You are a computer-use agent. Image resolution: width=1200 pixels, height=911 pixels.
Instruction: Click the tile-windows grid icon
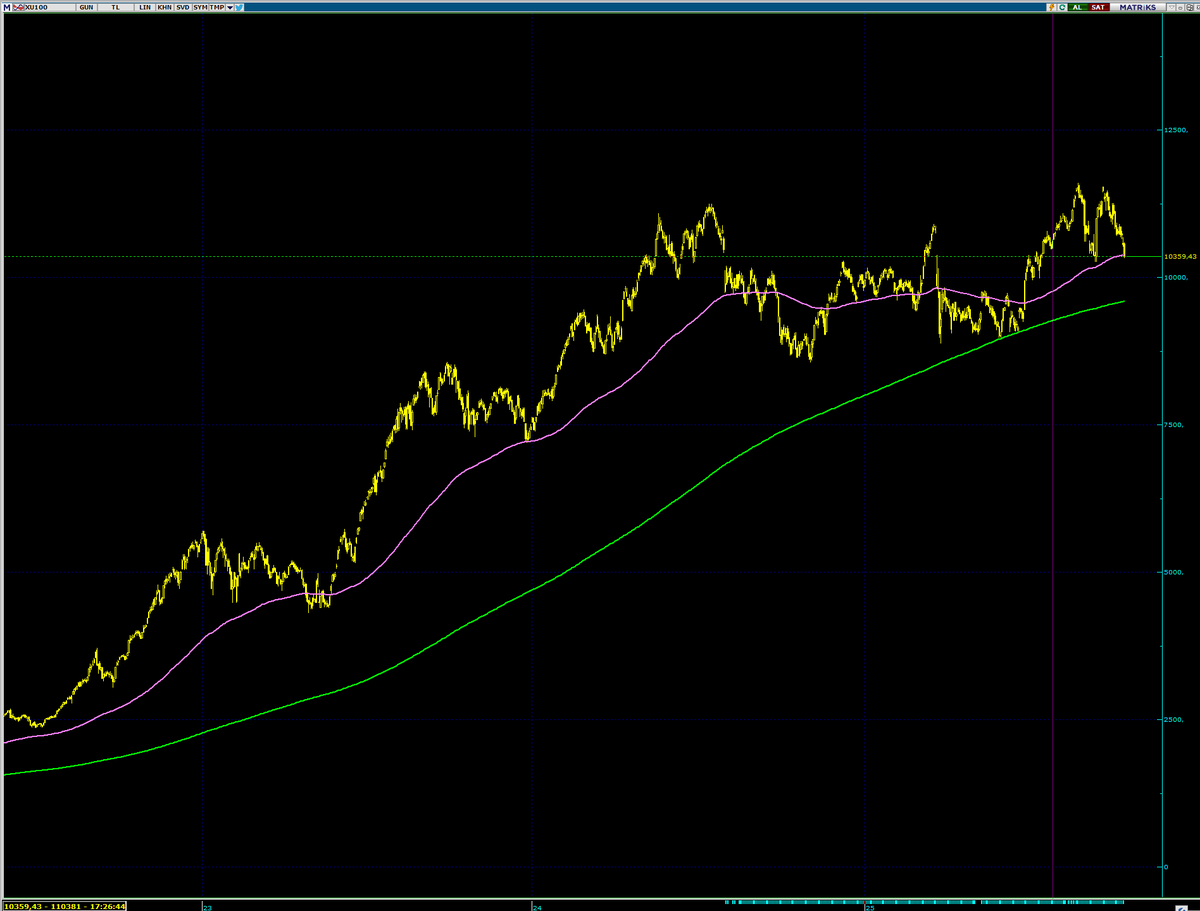tap(1190, 7)
